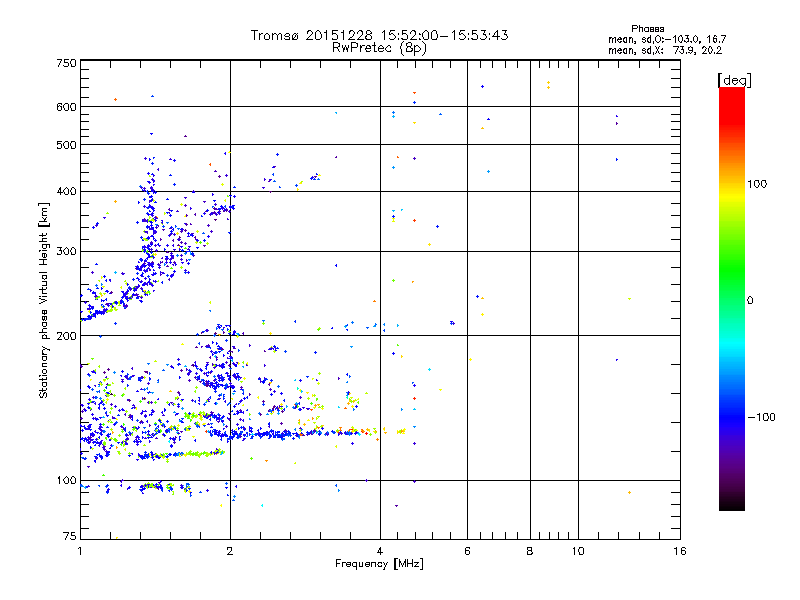The image size is (800, 600).
Task: Select the X-mode "mean, sd,X: 73.9, 20.2" line
Action: pos(665,50)
